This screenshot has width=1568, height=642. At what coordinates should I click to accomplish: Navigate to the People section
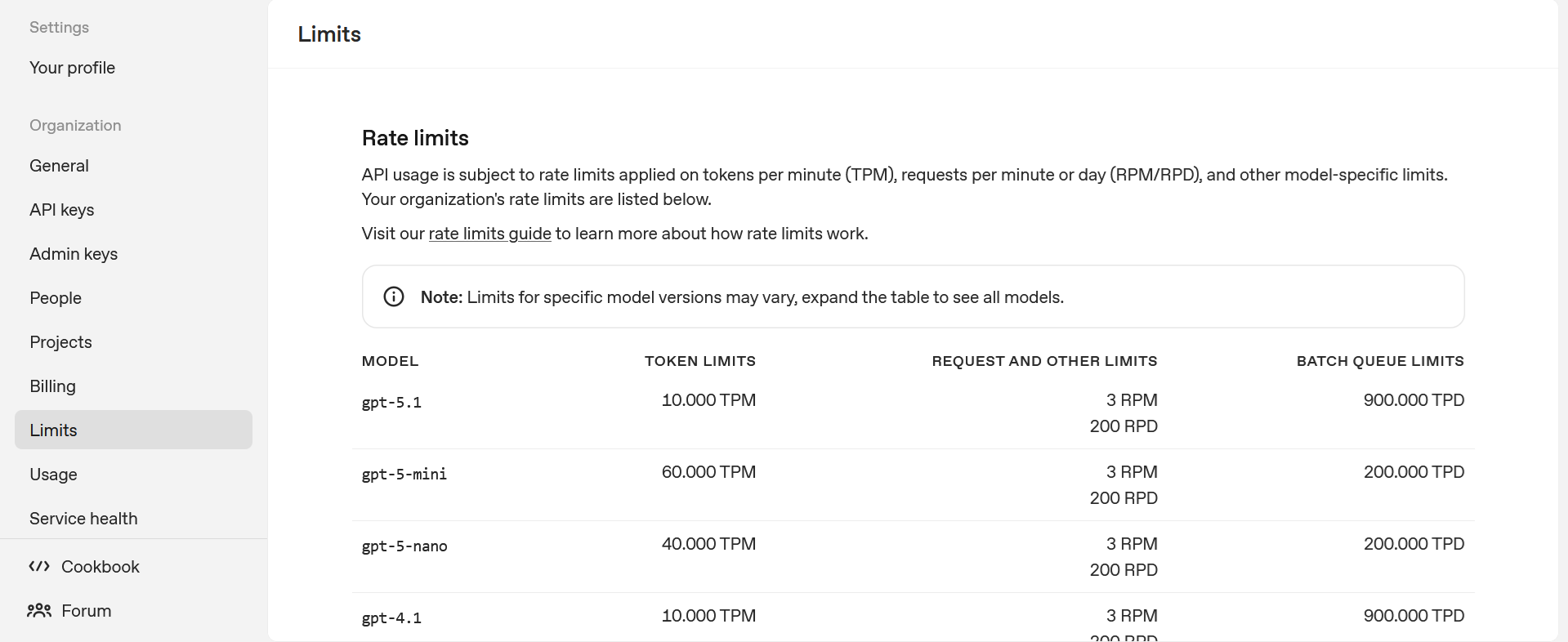tap(56, 298)
